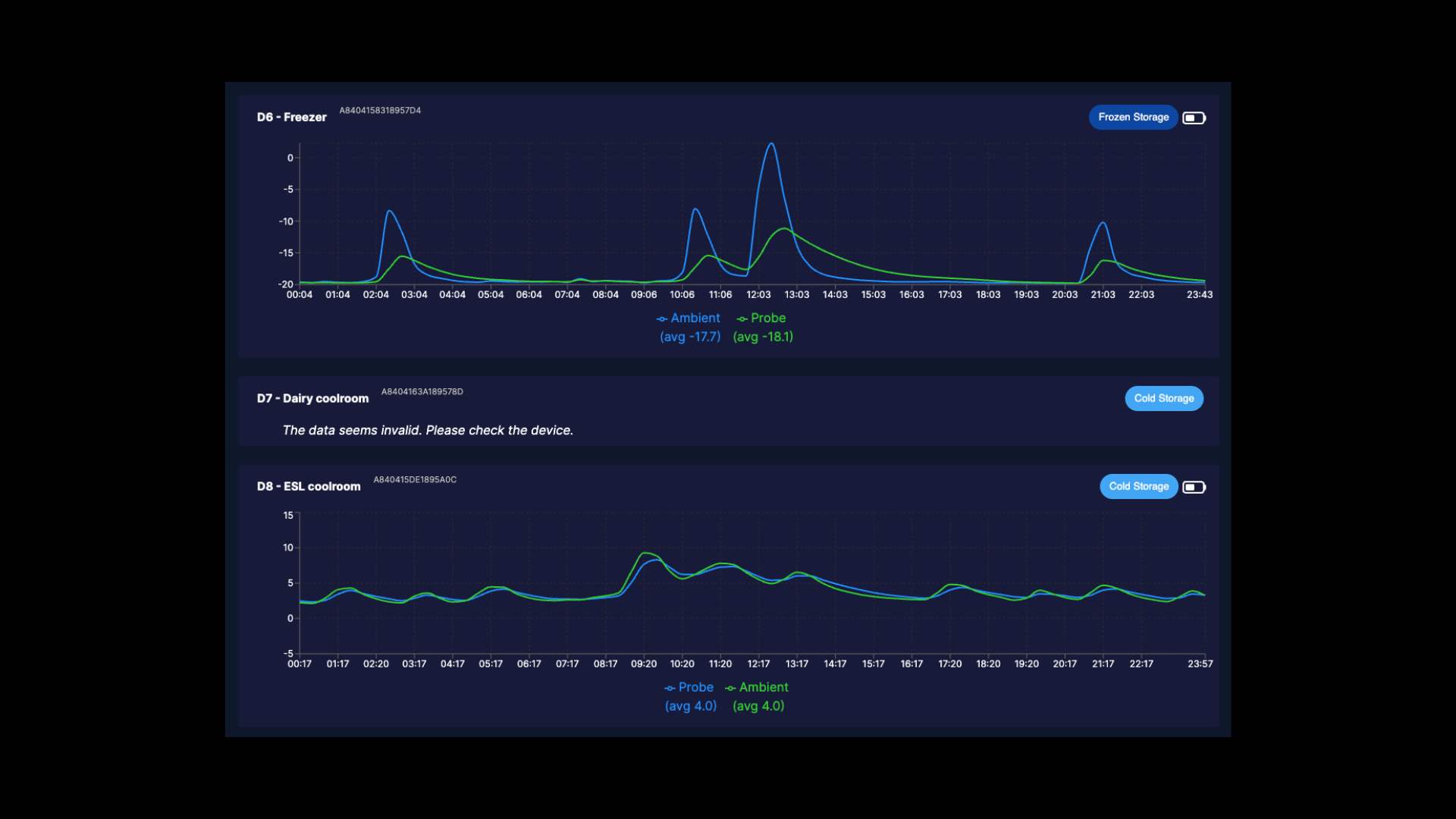This screenshot has height=819, width=1456.
Task: Click the Freezer Probe avg -18.1 label
Action: 763,337
